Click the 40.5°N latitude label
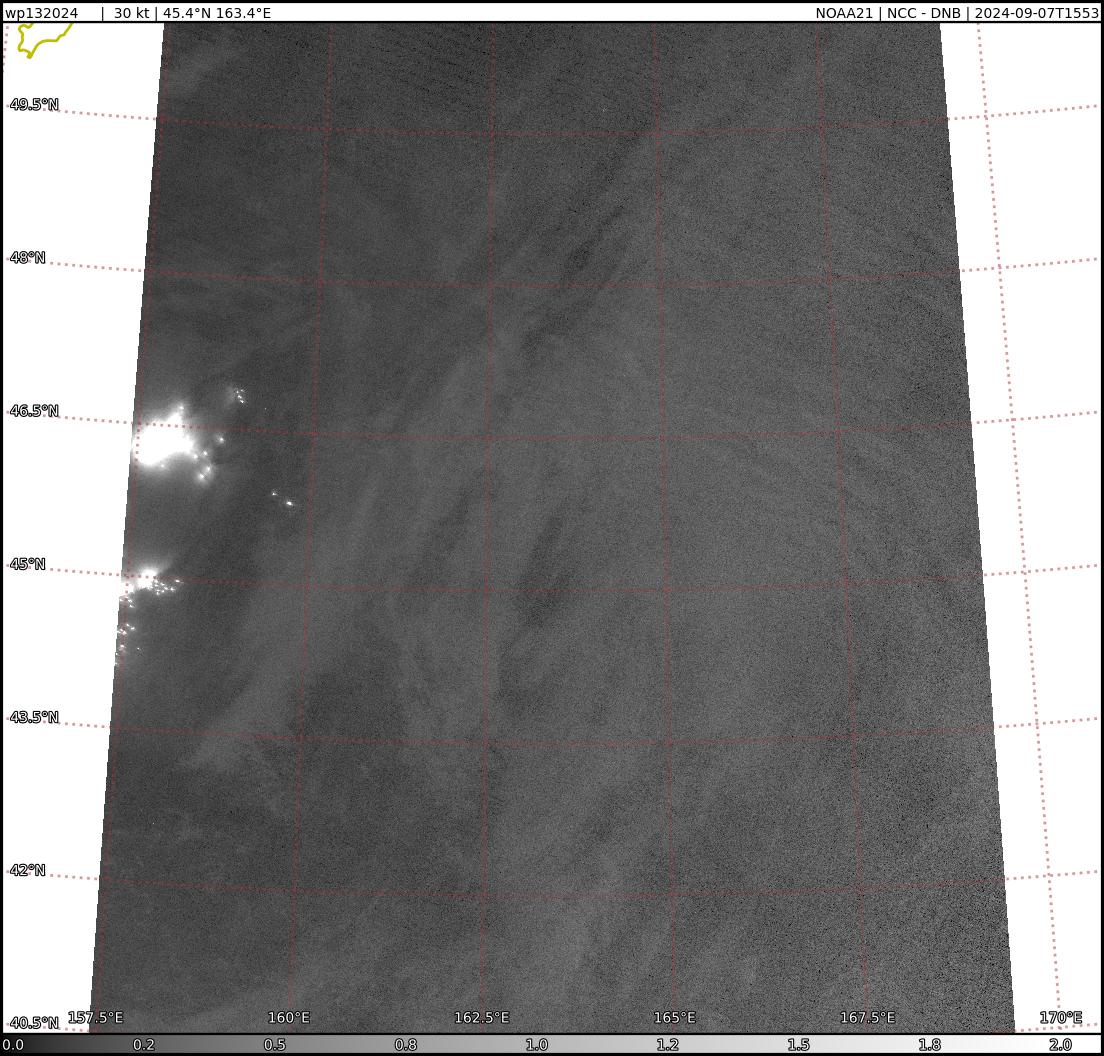Screen dimensions: 1104x1056 click(x=34, y=1023)
